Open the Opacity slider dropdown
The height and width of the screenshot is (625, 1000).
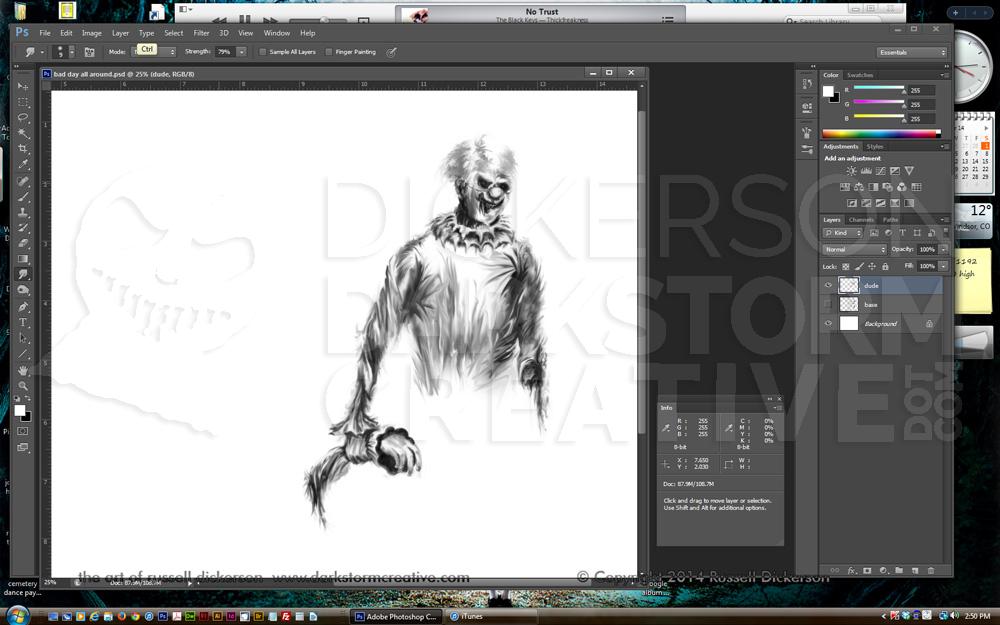coord(943,249)
